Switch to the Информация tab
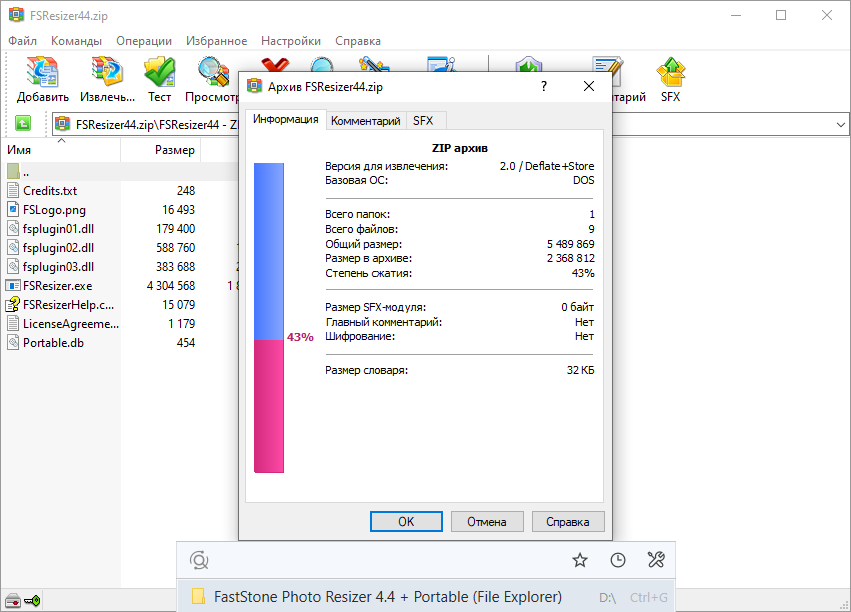 (x=285, y=119)
